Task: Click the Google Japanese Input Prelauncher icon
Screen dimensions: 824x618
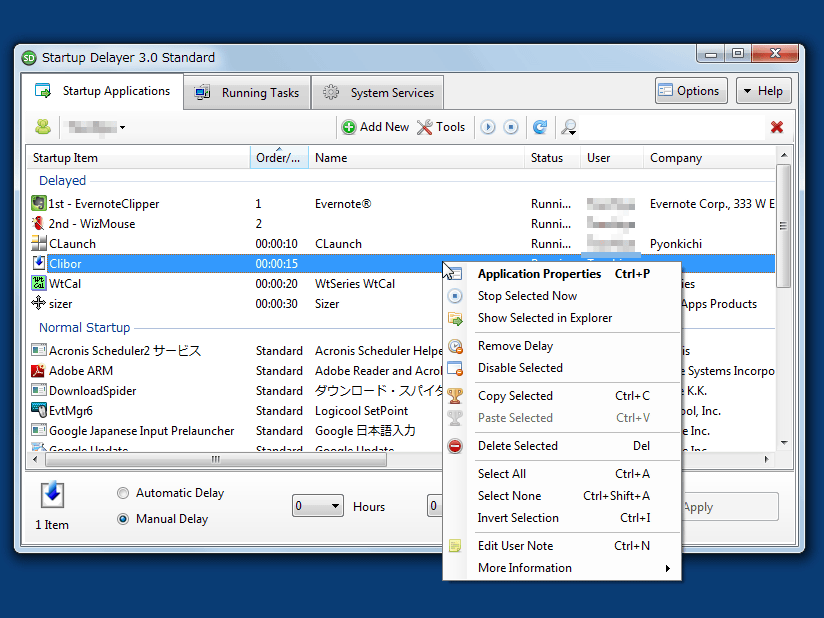Action: pyautogui.click(x=38, y=430)
